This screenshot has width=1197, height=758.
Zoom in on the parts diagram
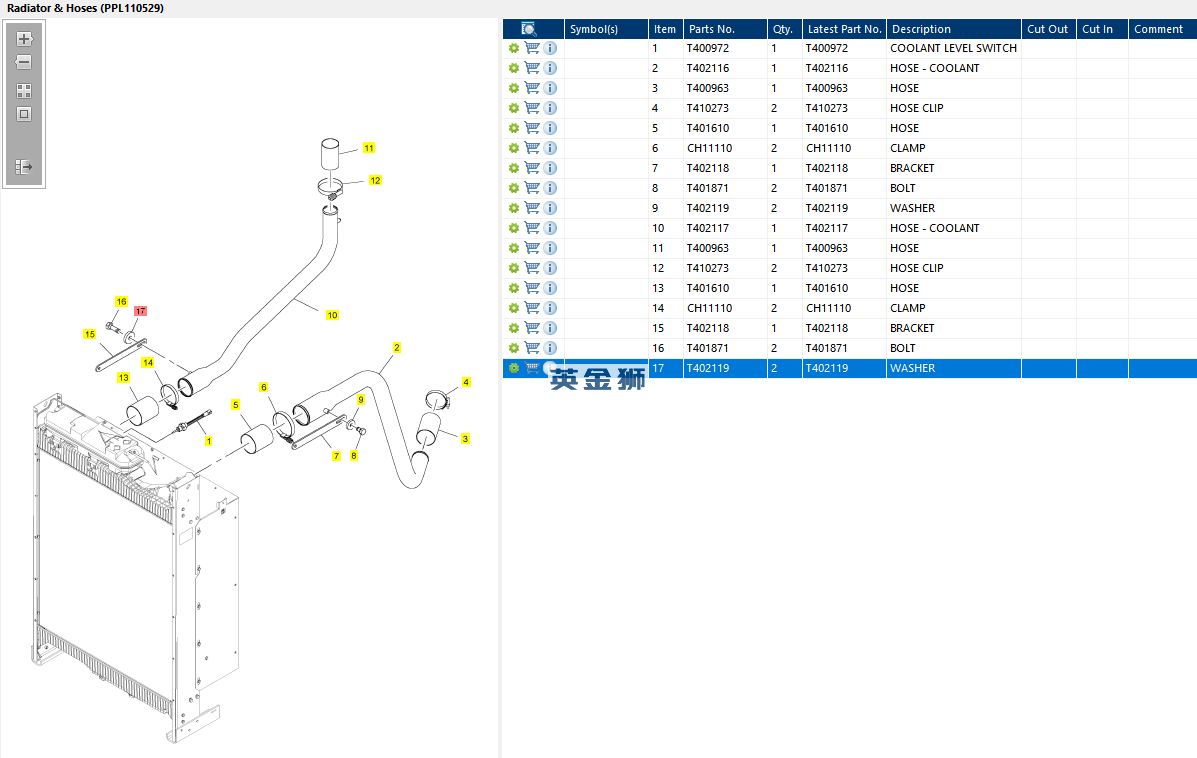(x=24, y=39)
